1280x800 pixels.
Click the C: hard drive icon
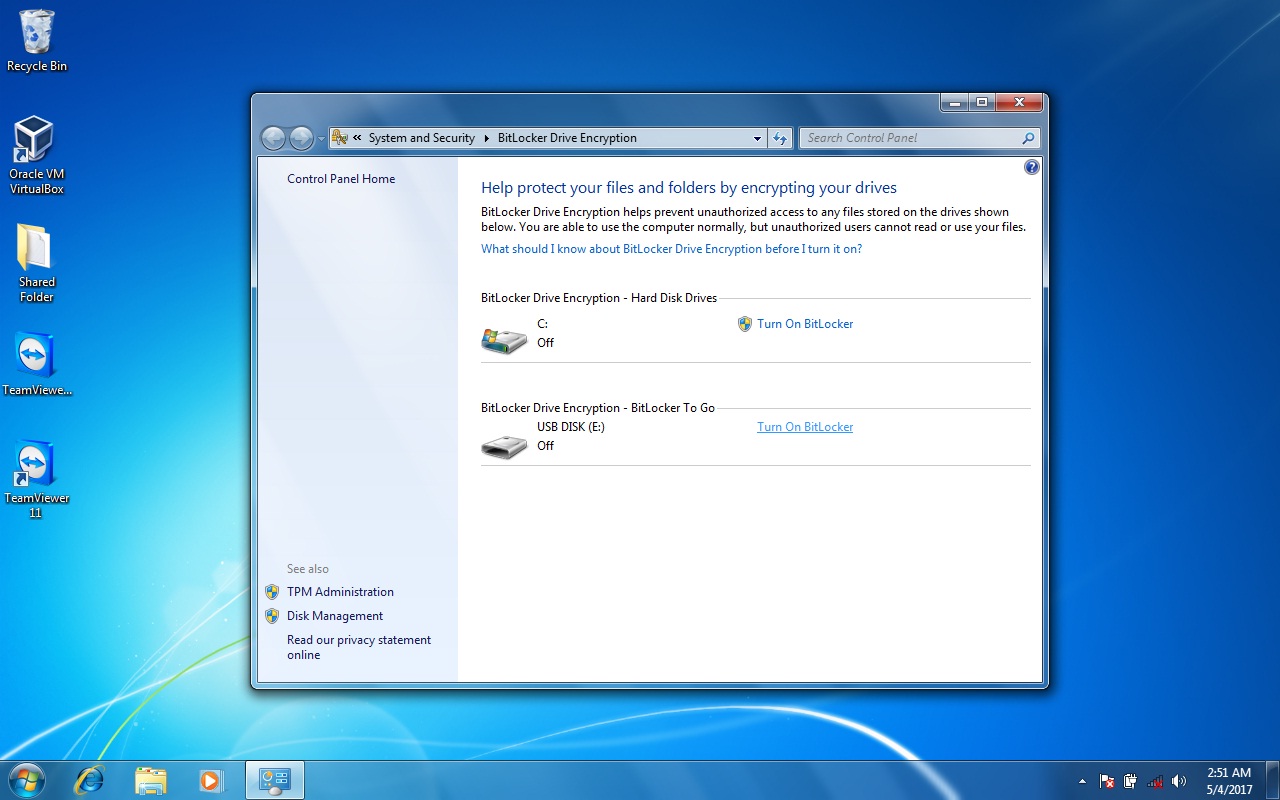(504, 340)
